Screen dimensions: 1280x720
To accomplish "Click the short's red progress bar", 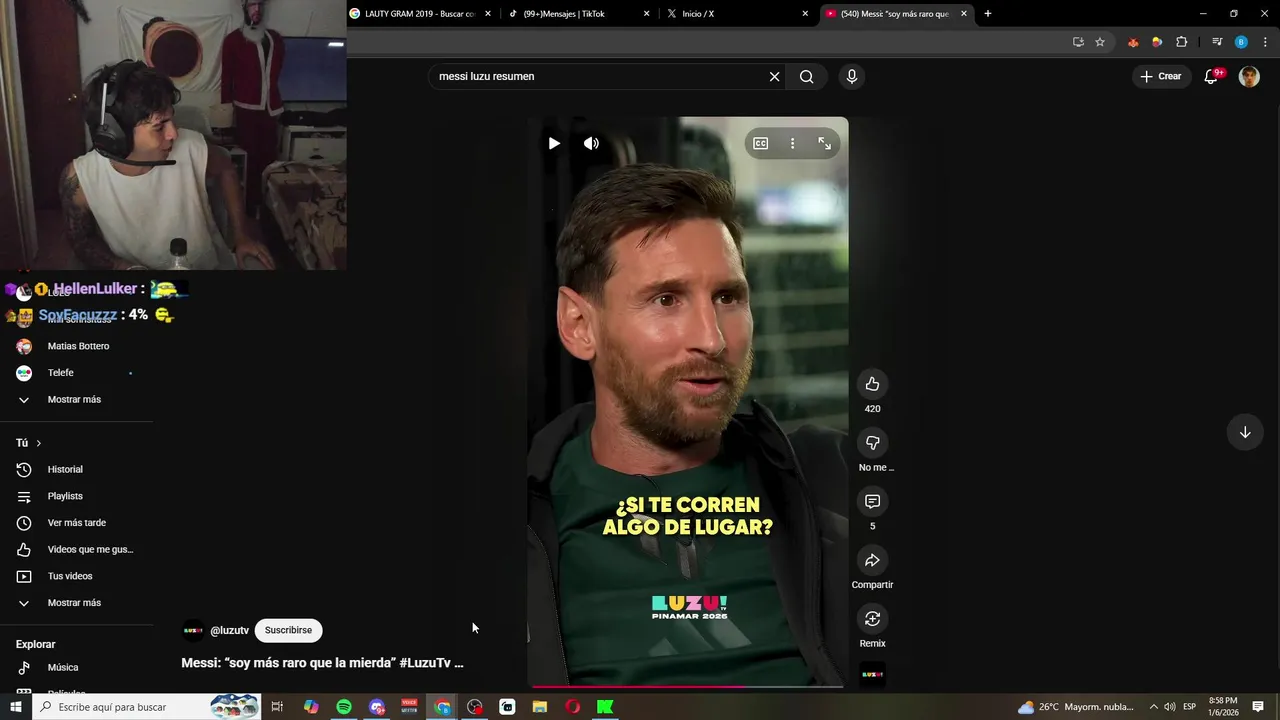I will tap(688, 686).
